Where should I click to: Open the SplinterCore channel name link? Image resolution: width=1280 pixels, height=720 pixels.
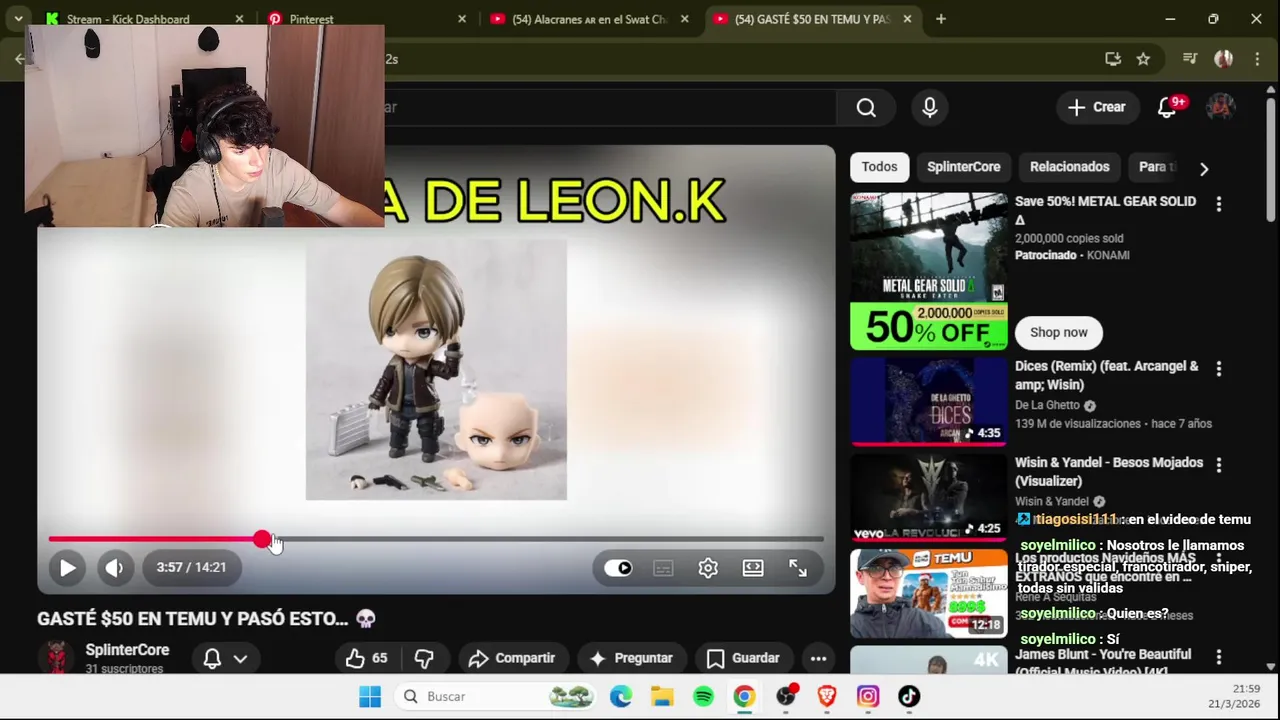point(127,650)
